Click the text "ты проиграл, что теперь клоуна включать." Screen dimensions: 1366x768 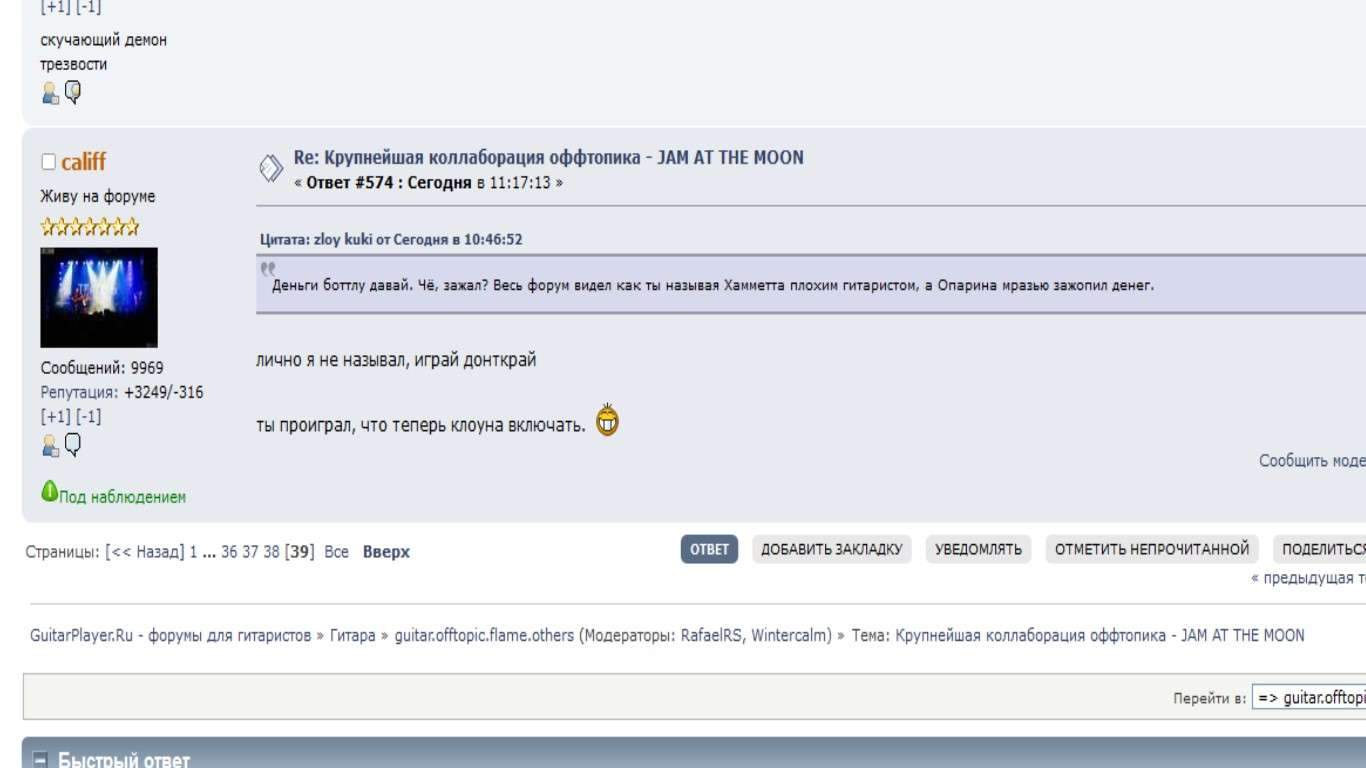pos(421,426)
